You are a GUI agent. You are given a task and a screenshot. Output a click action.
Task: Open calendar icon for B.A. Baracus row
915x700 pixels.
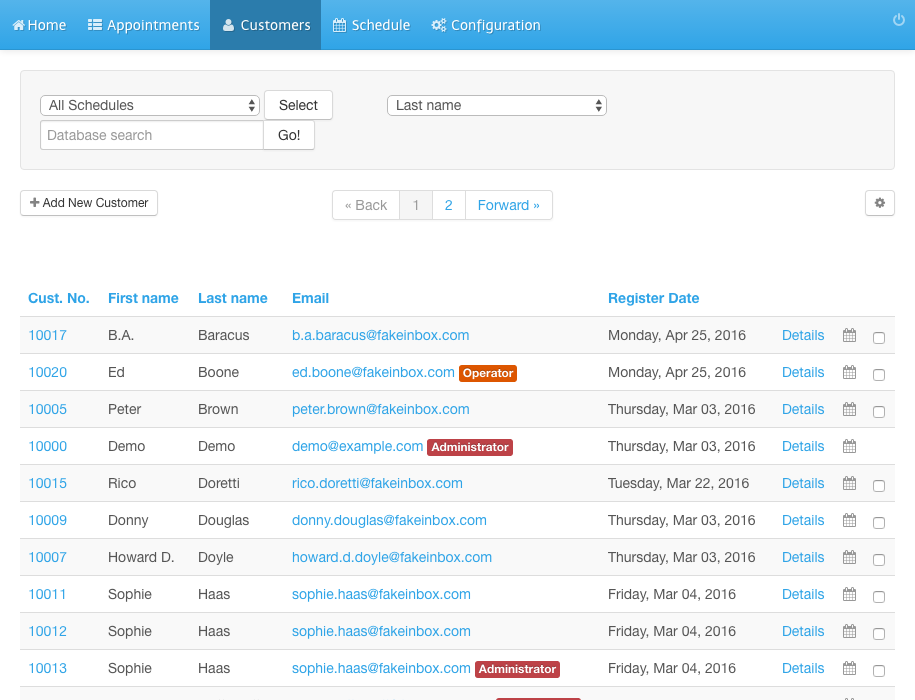[850, 335]
